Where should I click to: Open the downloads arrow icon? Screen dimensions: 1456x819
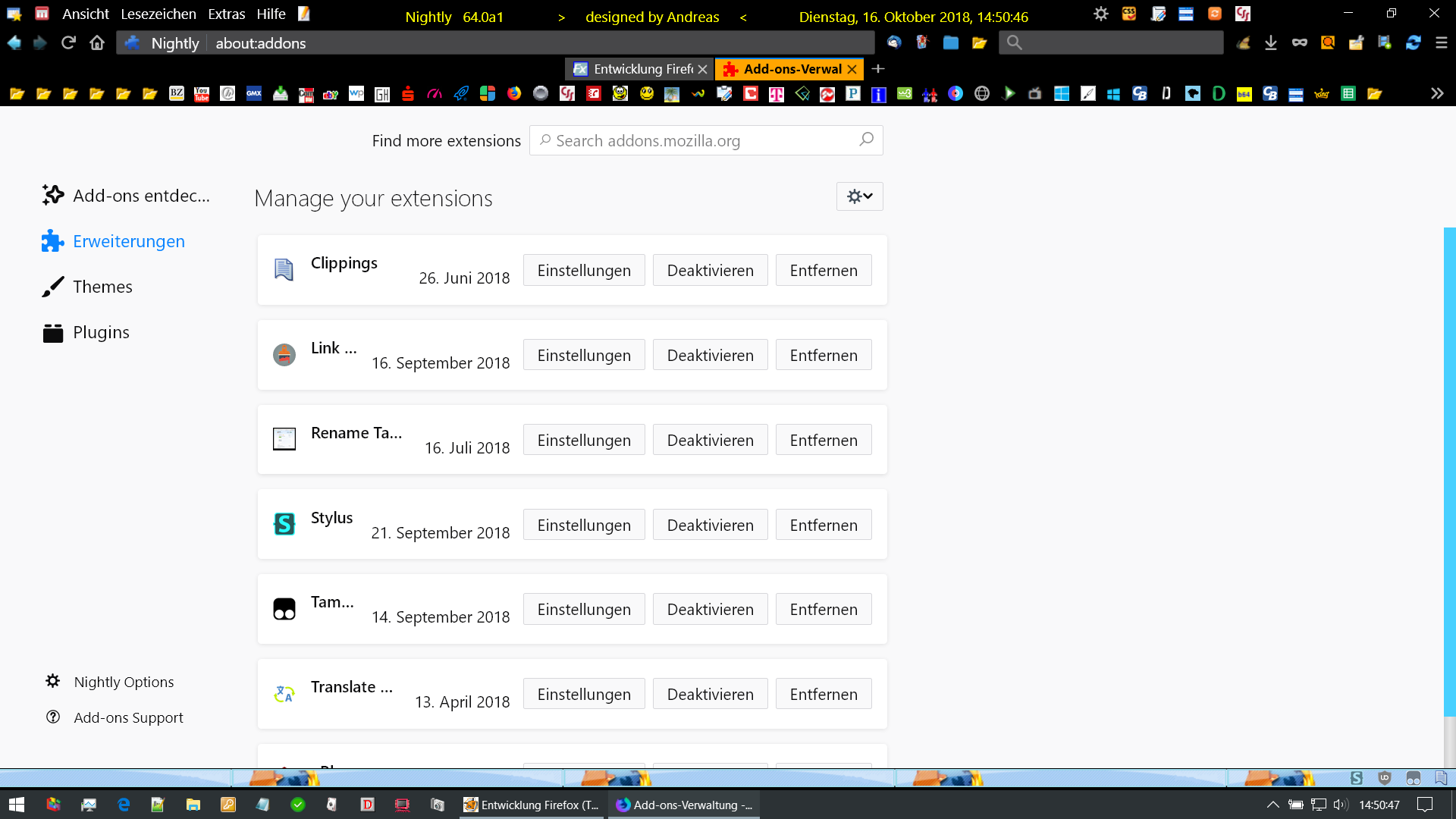pos(1271,43)
